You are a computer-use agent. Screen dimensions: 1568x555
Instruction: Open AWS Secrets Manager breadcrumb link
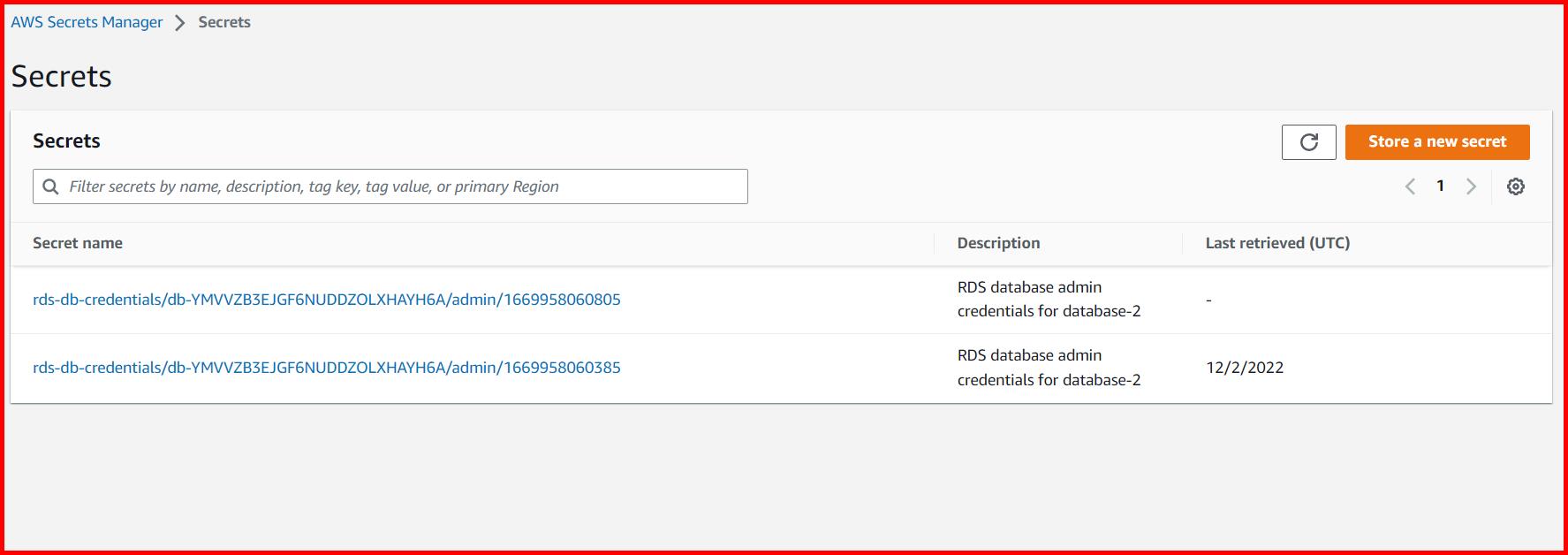click(87, 22)
